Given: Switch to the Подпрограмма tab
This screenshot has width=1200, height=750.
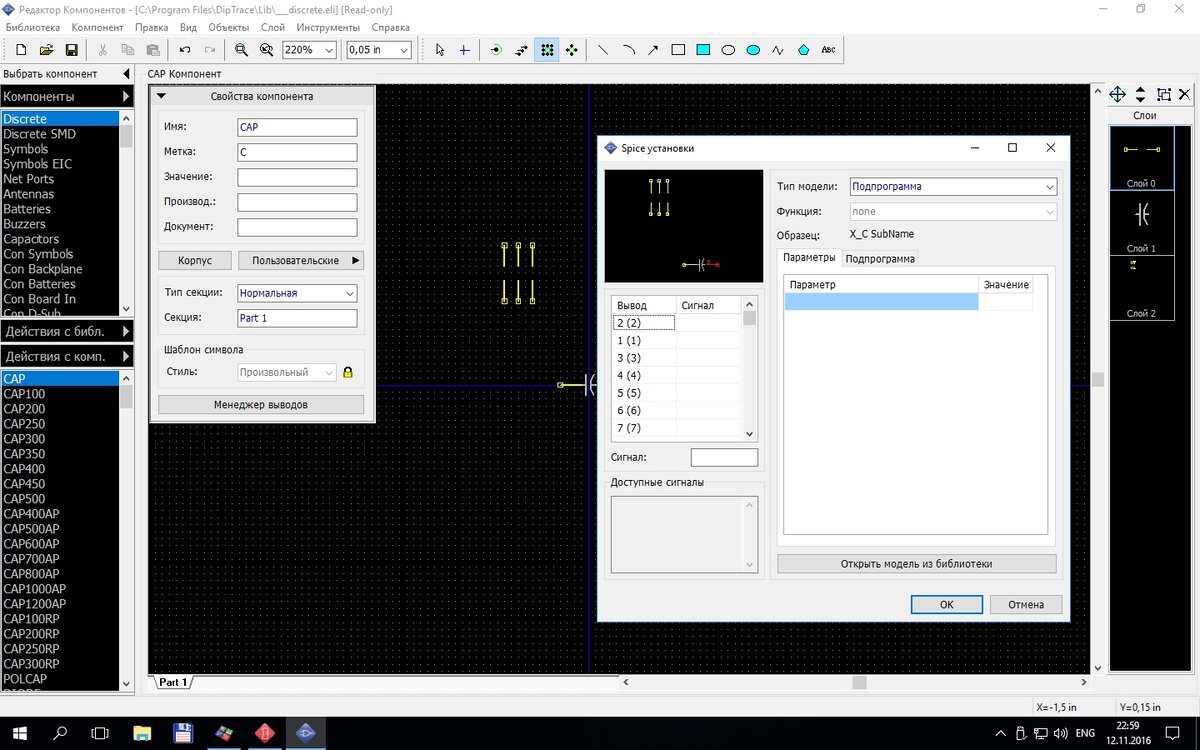Looking at the screenshot, I should [x=880, y=258].
